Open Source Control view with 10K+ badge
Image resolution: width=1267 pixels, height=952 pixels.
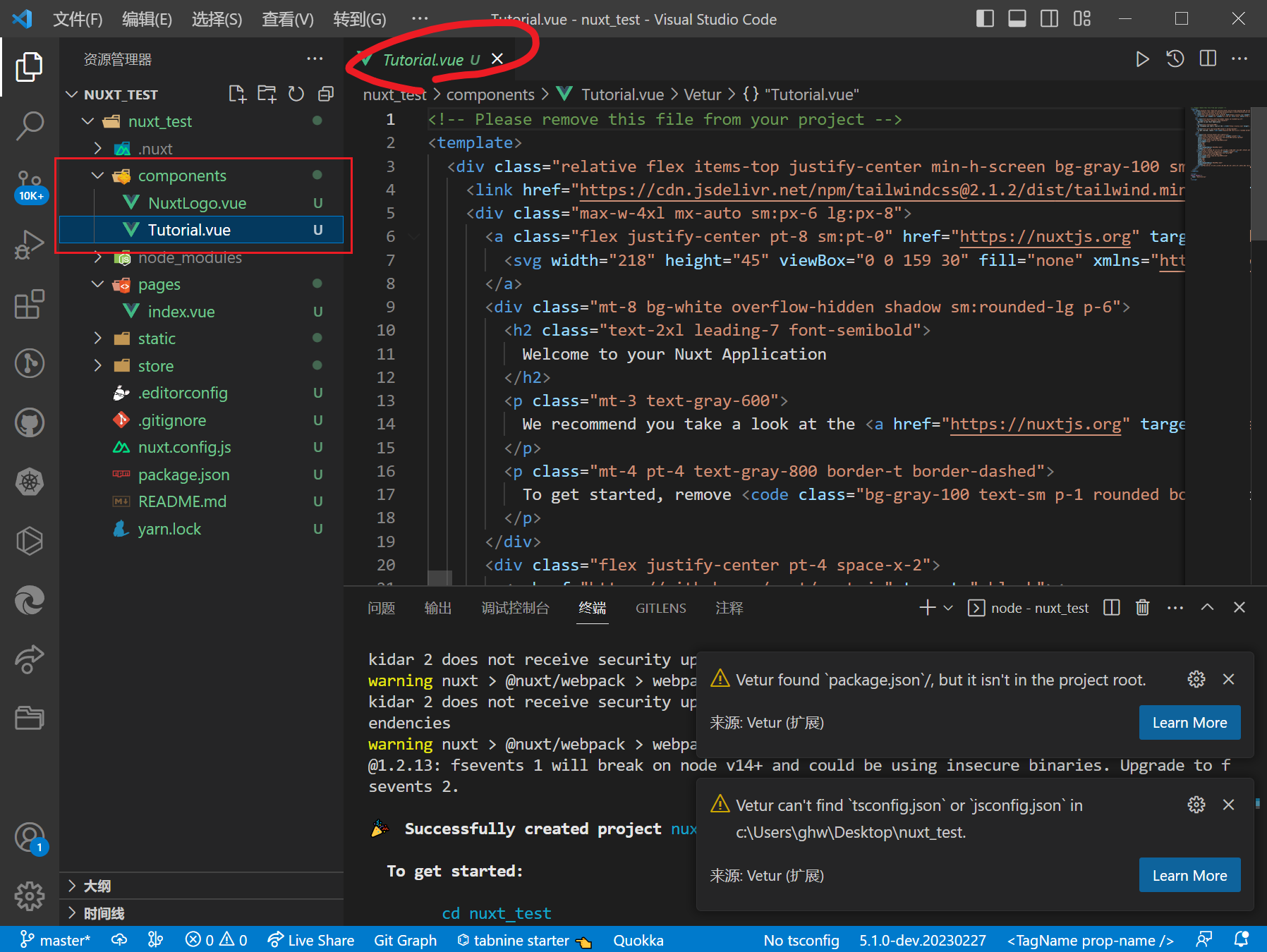tap(29, 185)
